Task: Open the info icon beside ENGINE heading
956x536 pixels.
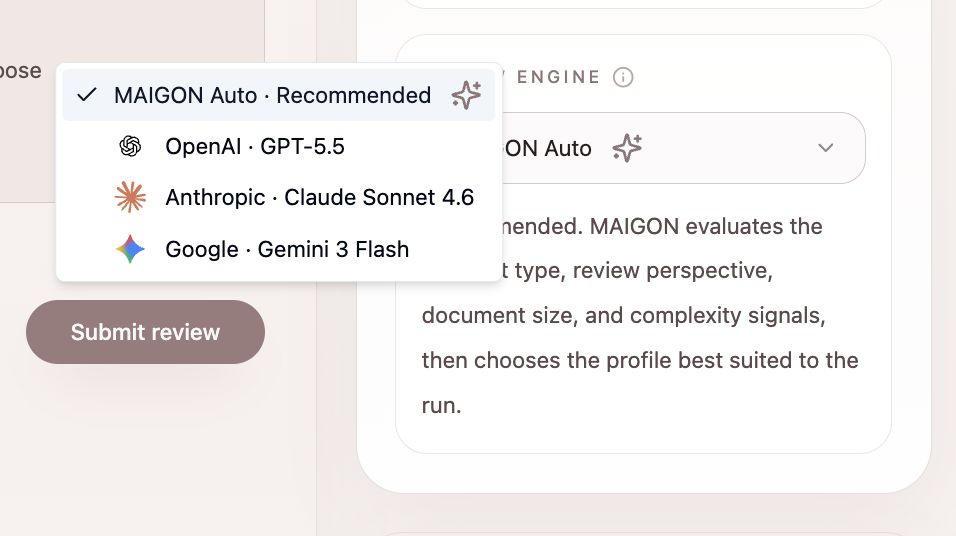Action: coord(623,77)
